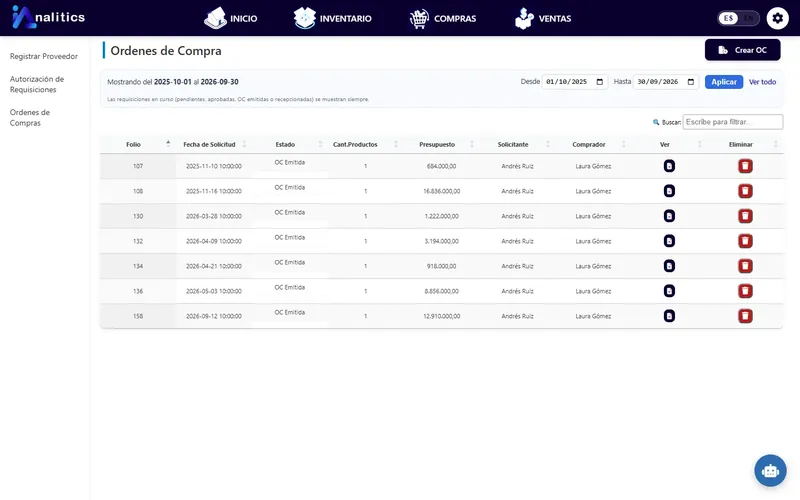Image resolution: width=800 pixels, height=500 pixels.
Task: Delete order folio 108 with trash icon
Action: 745,191
